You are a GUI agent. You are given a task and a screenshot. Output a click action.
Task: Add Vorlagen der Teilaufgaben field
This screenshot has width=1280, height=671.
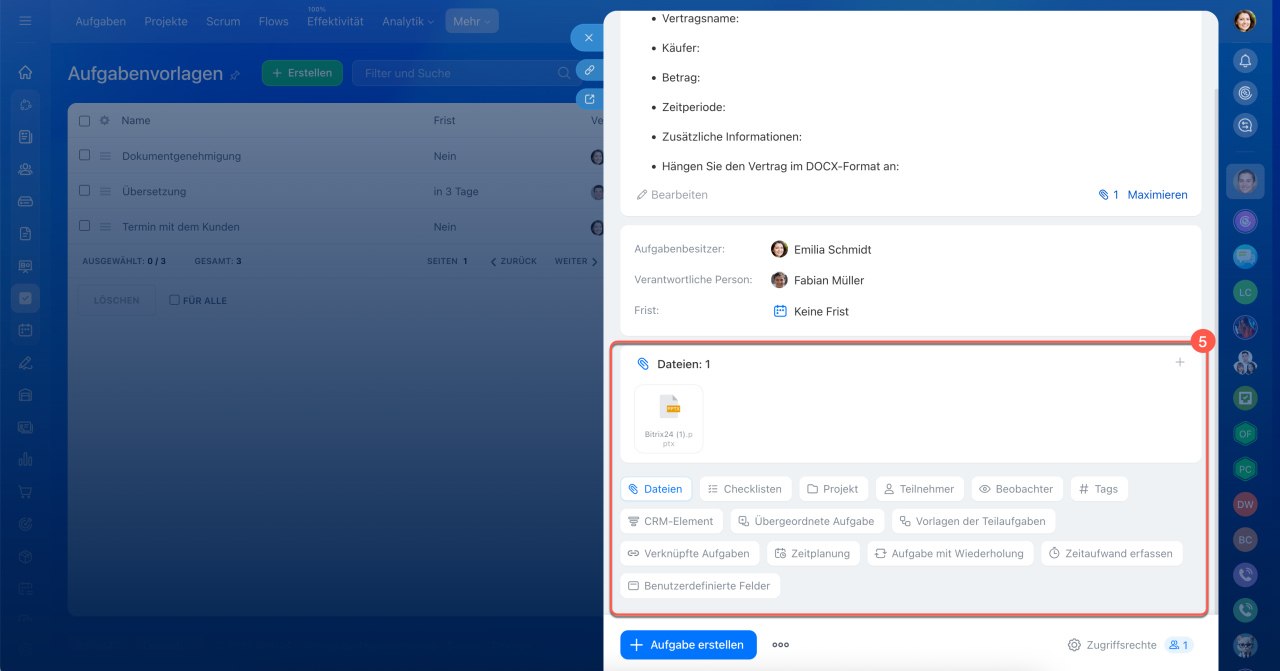[x=973, y=521]
